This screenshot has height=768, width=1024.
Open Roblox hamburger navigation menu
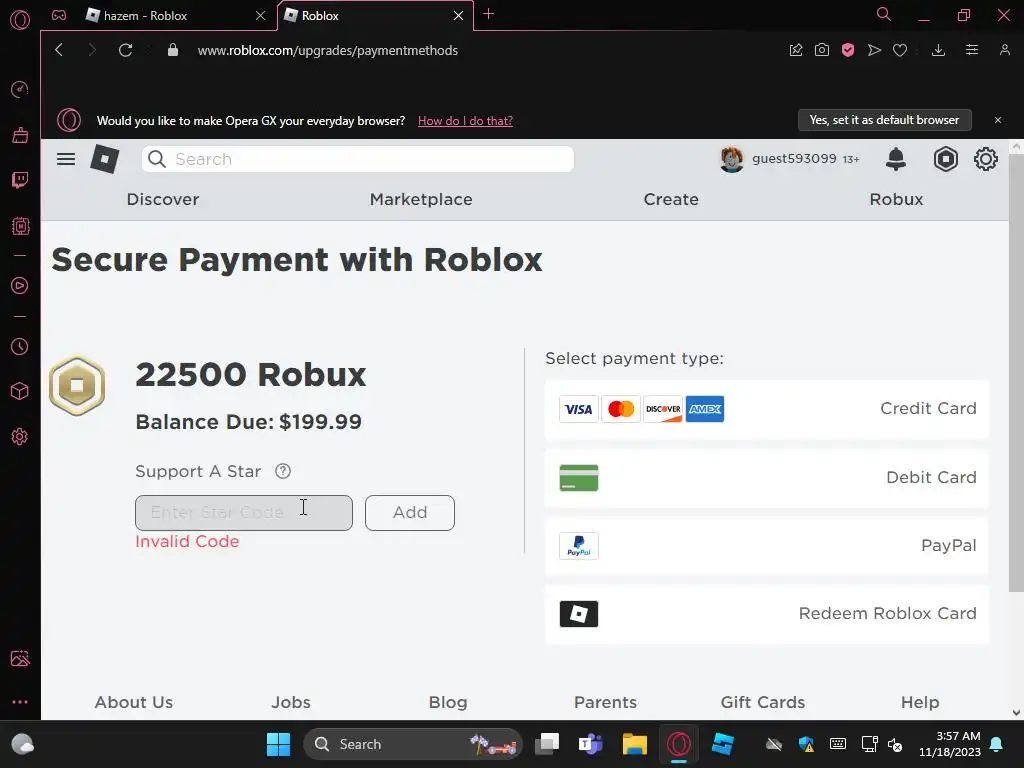pos(66,159)
